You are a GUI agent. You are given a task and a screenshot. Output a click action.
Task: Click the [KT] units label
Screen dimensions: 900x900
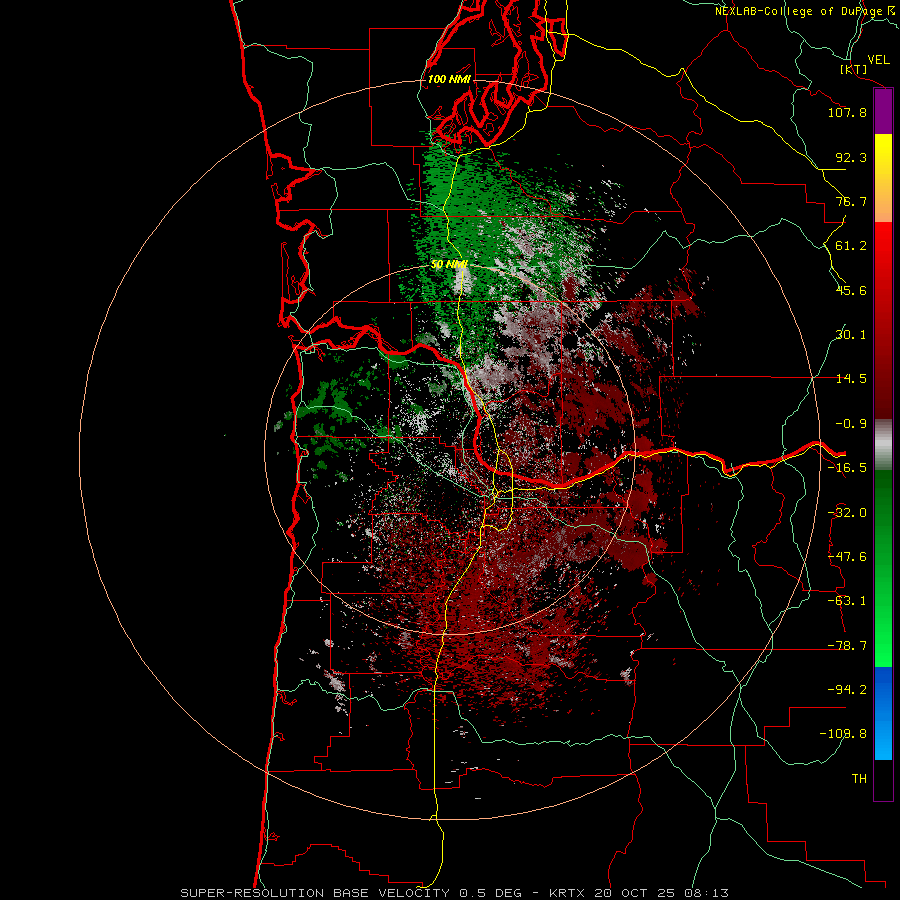(x=854, y=69)
